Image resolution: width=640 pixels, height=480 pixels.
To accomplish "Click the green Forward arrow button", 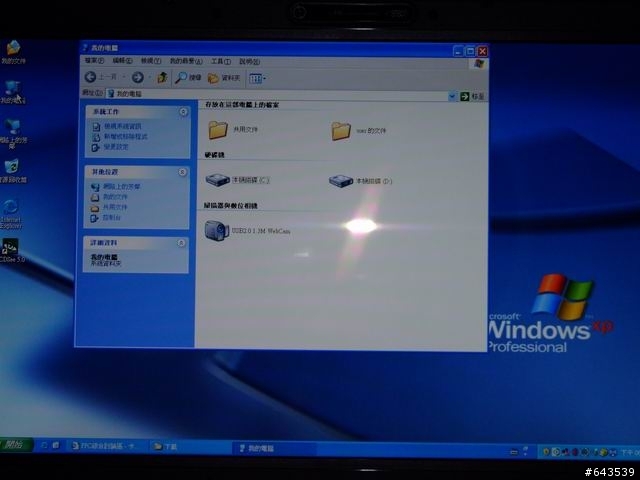I will 138,77.
